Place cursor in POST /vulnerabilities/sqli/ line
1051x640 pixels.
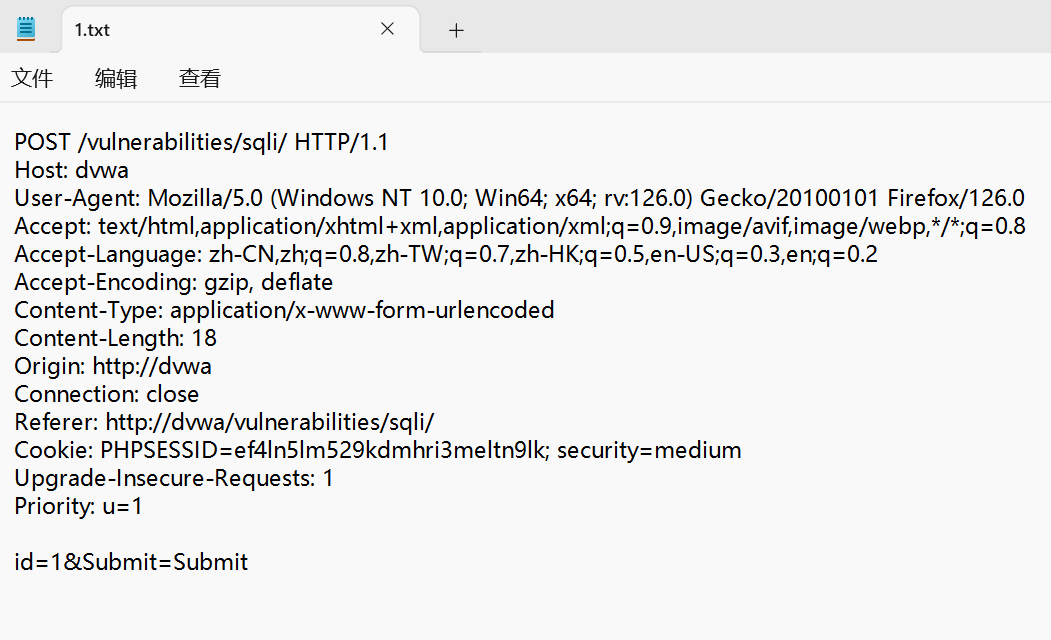click(x=200, y=142)
